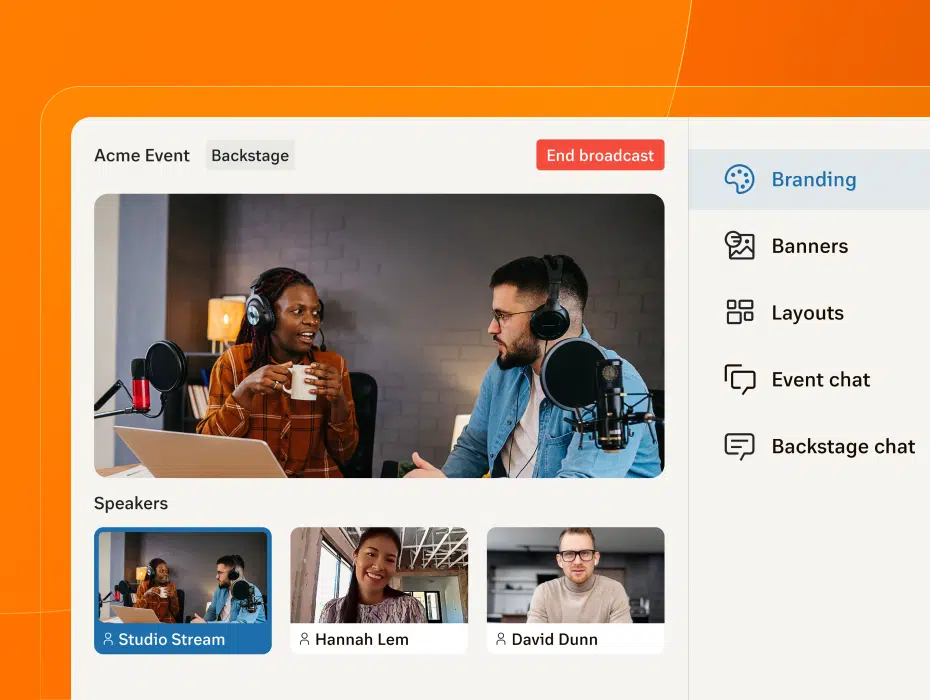
Task: Click person icon beside Hannah Lem
Action: point(304,639)
